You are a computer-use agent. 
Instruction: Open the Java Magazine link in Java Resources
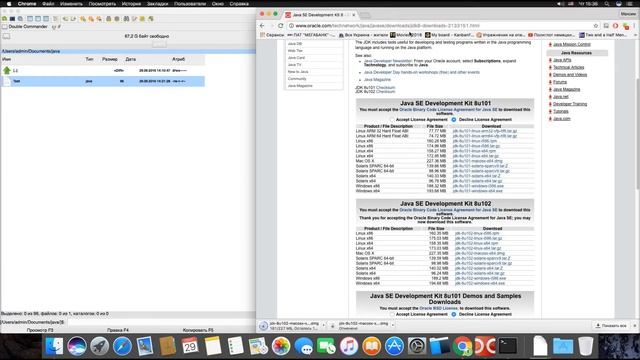tap(567, 89)
